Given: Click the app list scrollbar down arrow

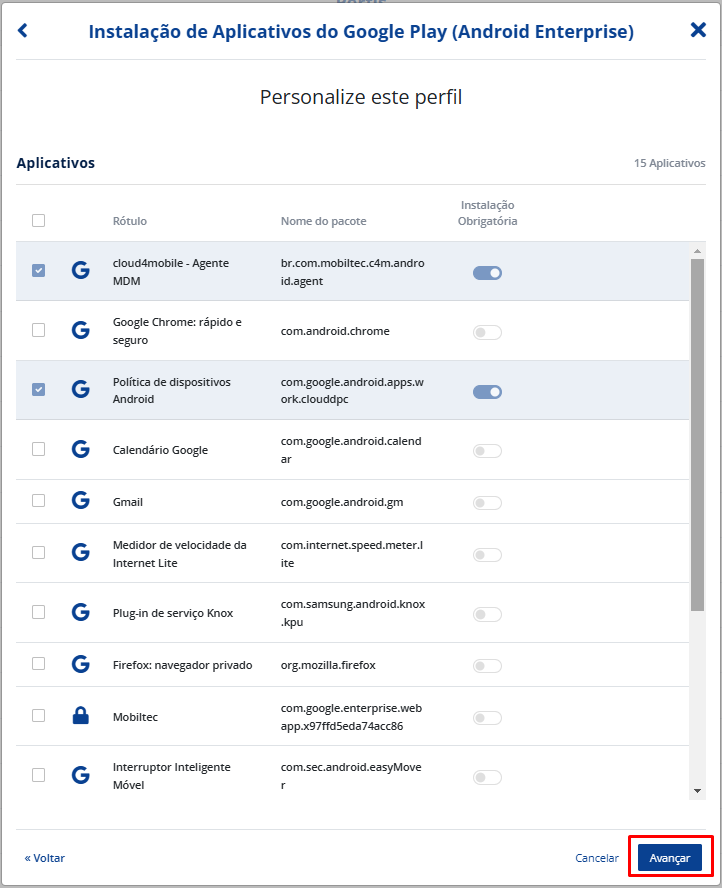Looking at the screenshot, I should point(698,791).
